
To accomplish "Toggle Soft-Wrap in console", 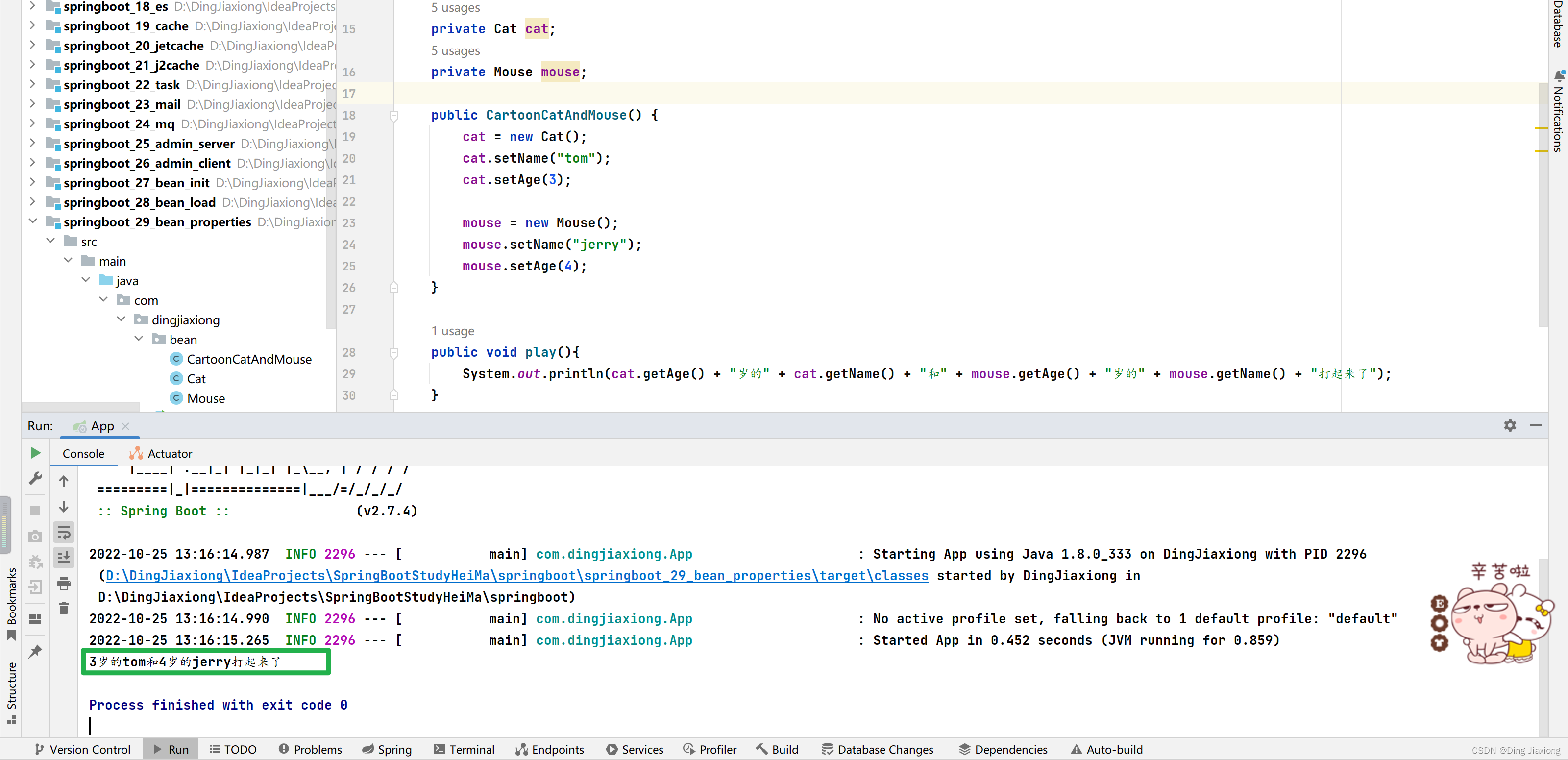I will (63, 533).
